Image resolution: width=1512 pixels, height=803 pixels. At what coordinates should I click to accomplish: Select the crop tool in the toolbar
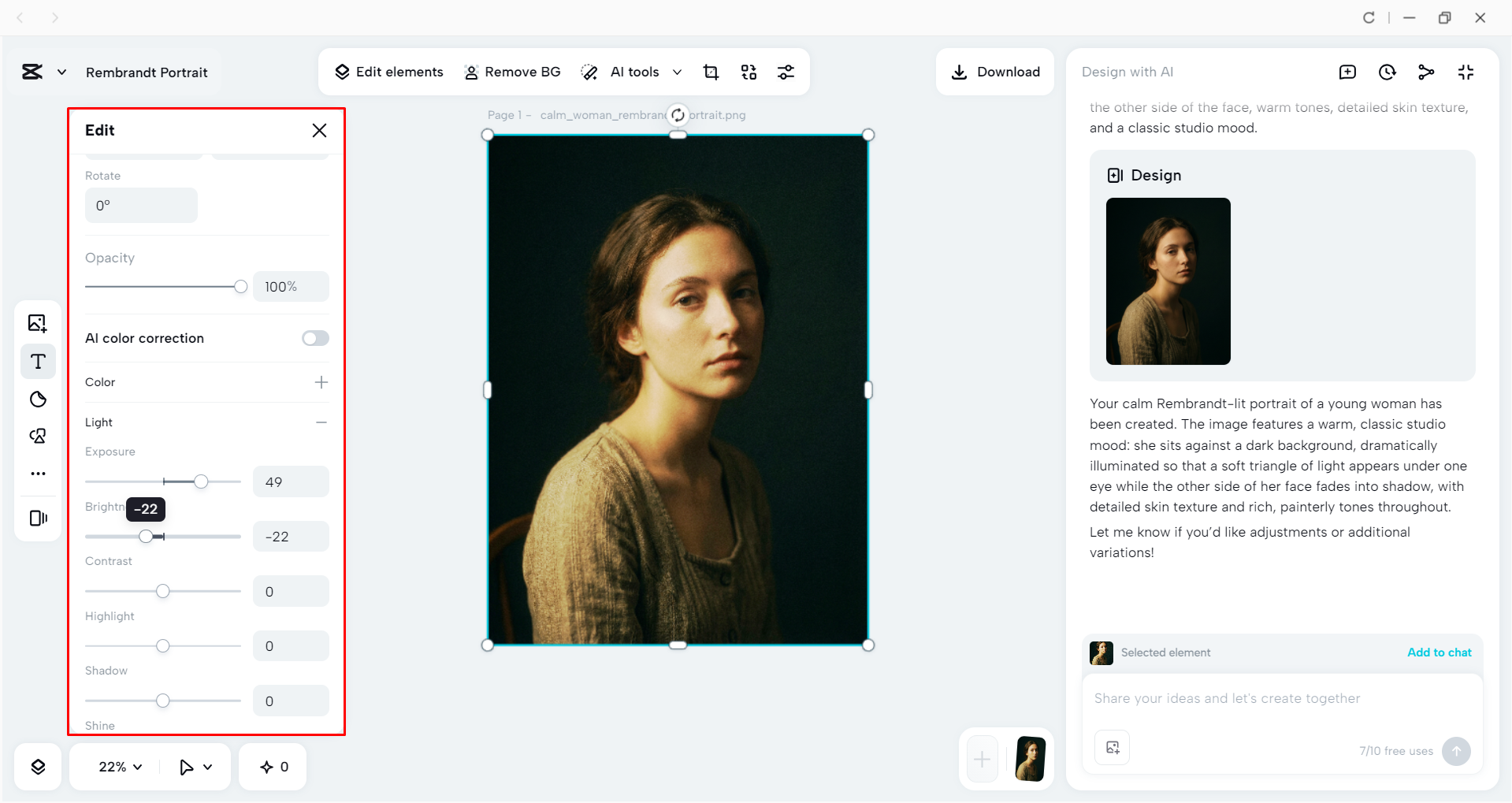click(x=711, y=72)
